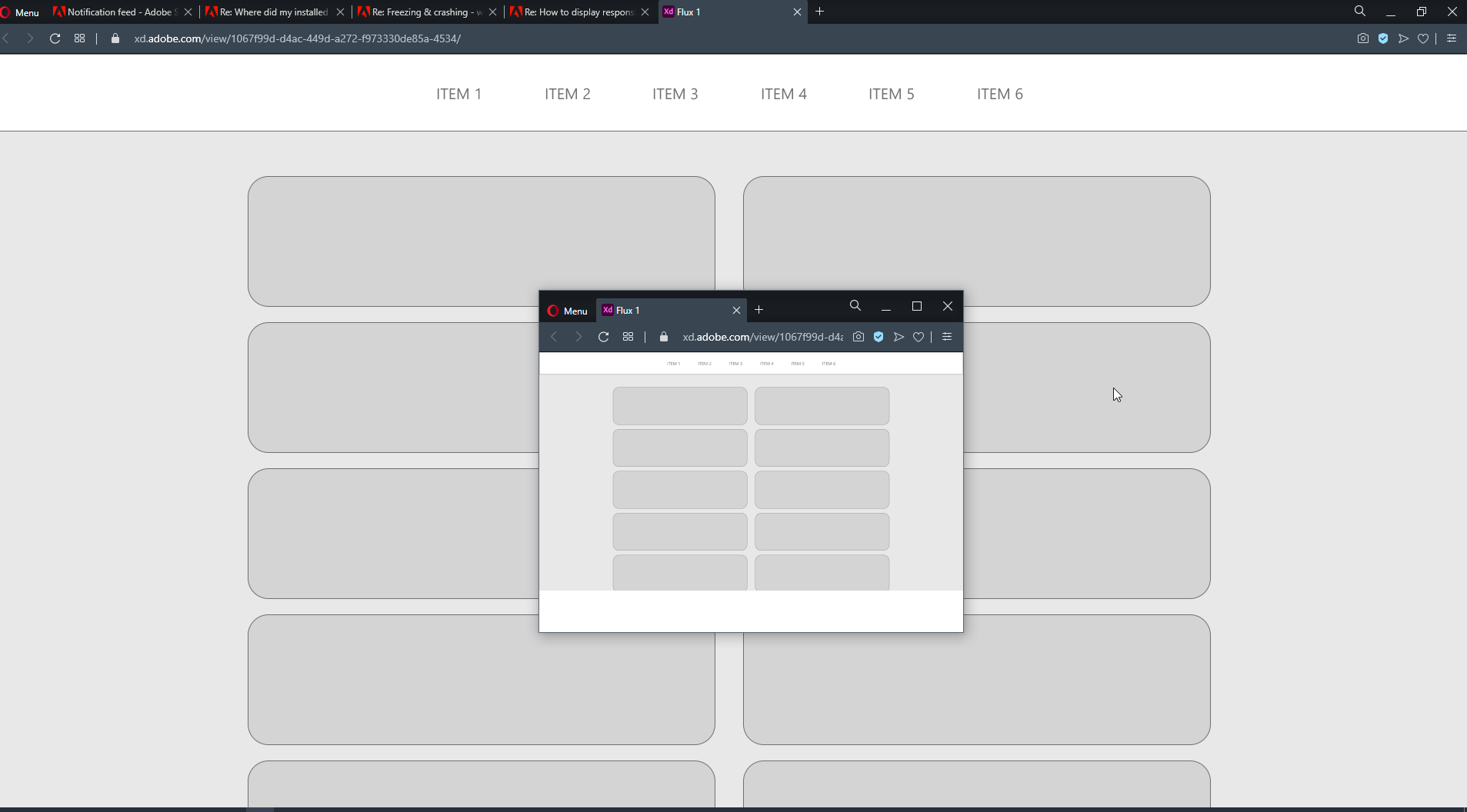The width and height of the screenshot is (1467, 812).
Task: Open My Flow in the small window
Action: tap(899, 337)
